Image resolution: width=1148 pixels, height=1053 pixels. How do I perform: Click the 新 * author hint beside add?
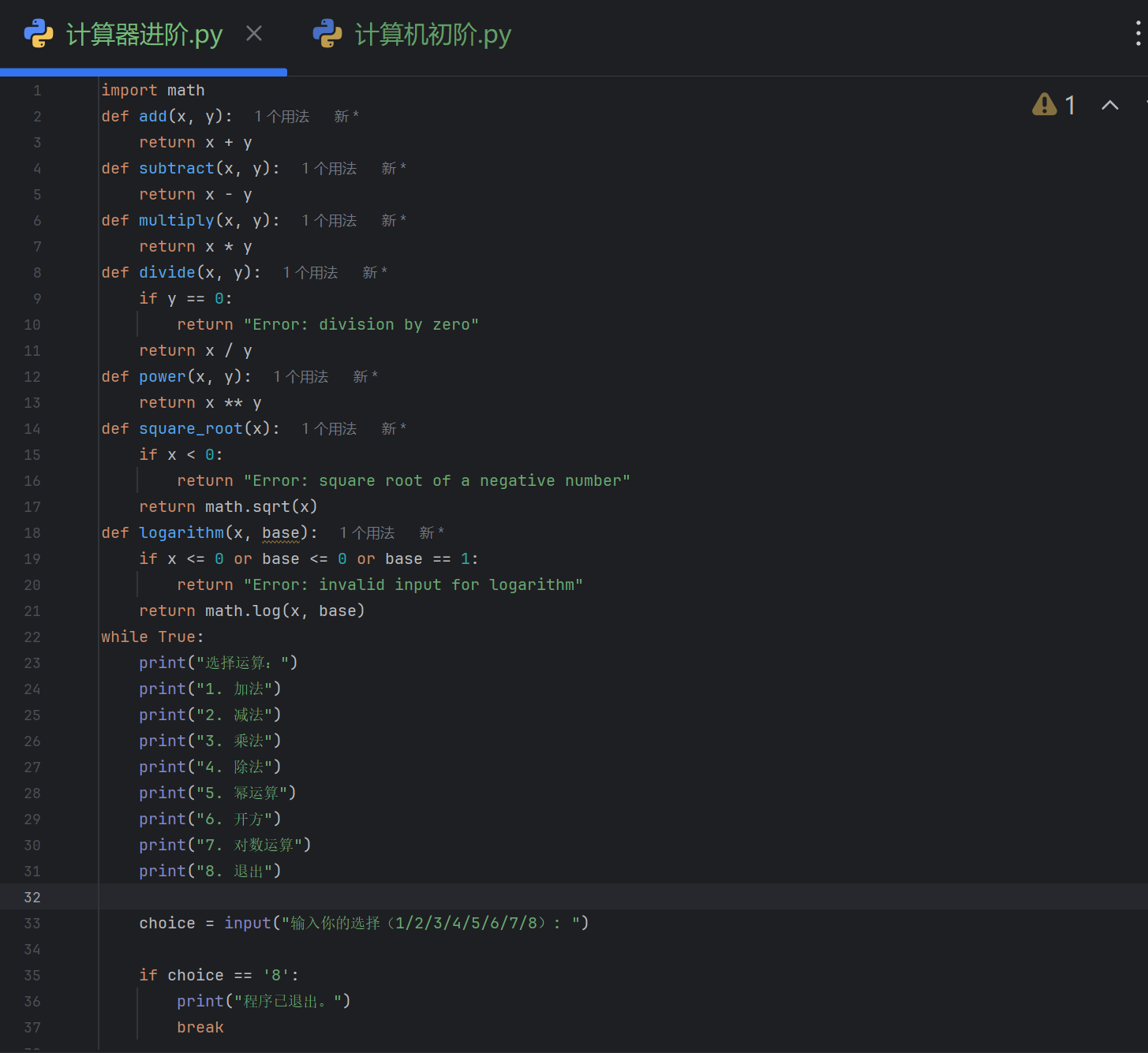click(346, 117)
